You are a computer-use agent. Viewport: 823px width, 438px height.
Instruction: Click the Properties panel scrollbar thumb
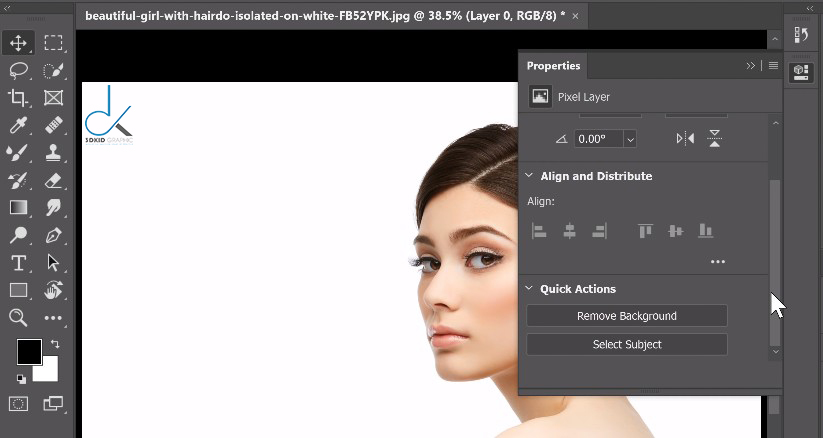click(775, 263)
